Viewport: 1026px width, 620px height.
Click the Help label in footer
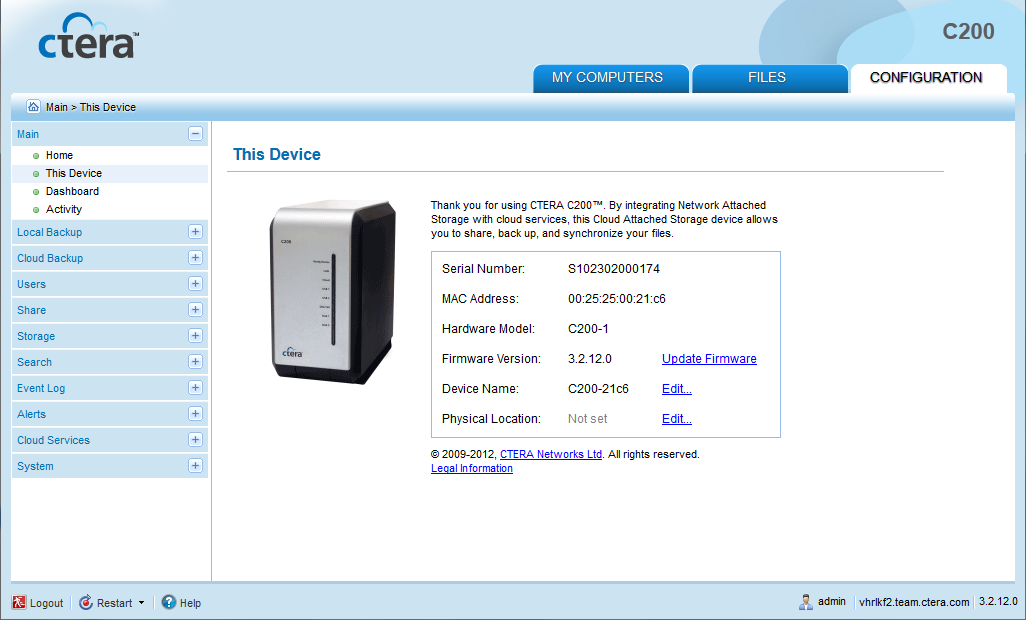coord(190,603)
